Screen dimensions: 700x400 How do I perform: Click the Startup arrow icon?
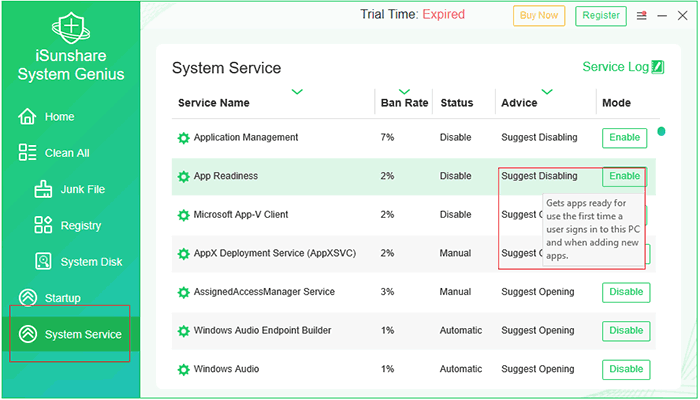click(28, 298)
